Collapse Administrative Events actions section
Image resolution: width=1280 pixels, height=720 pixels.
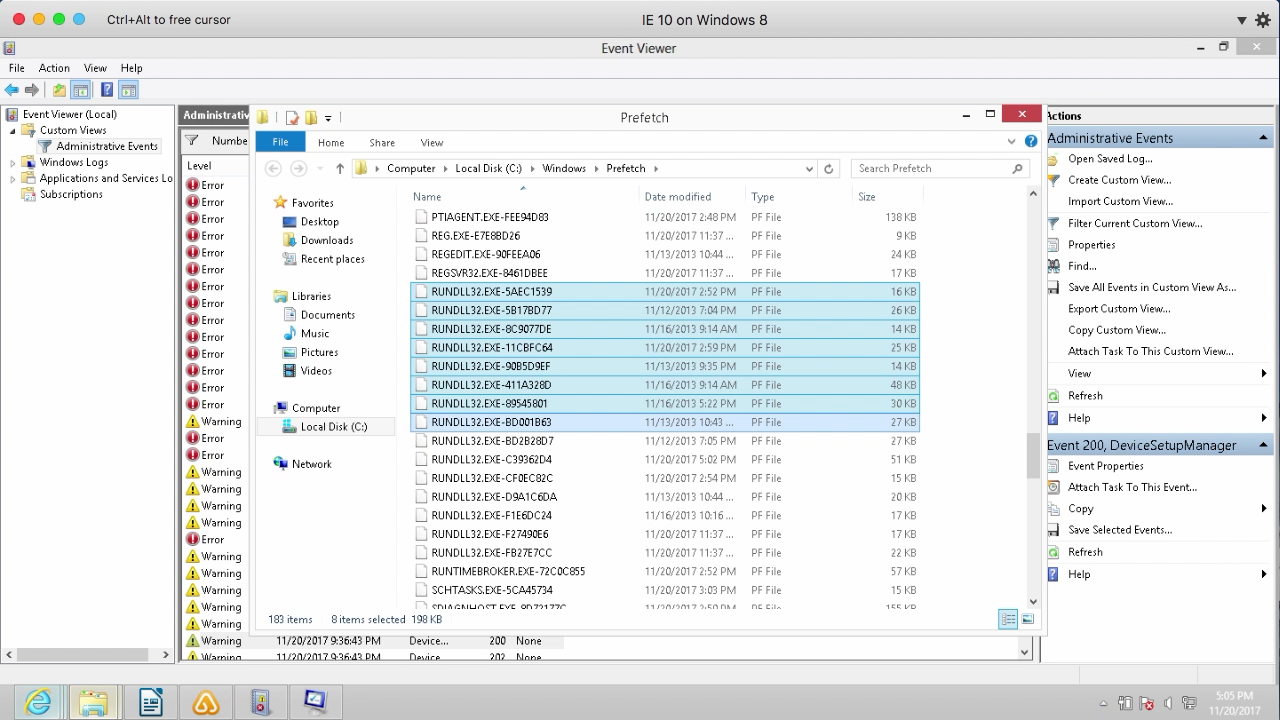pos(1264,138)
